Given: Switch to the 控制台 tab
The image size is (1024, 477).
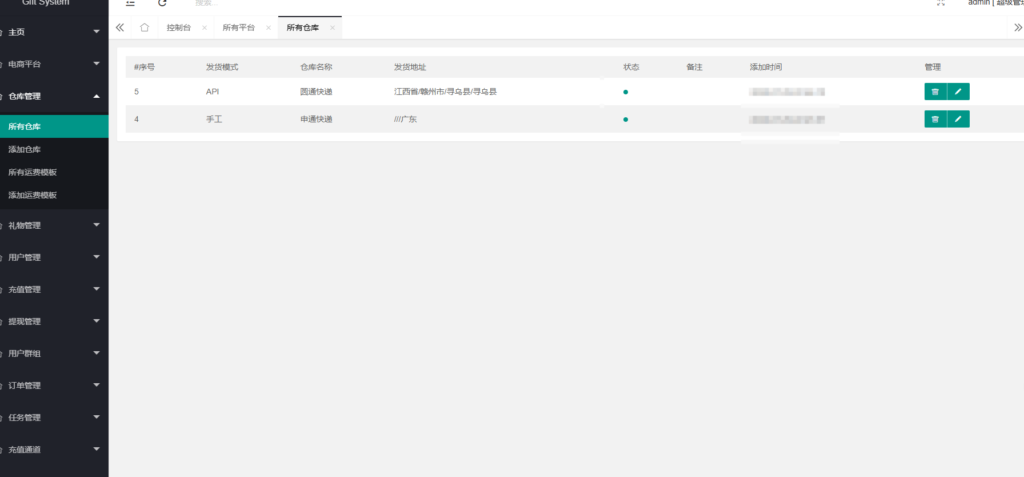Looking at the screenshot, I should pyautogui.click(x=178, y=28).
